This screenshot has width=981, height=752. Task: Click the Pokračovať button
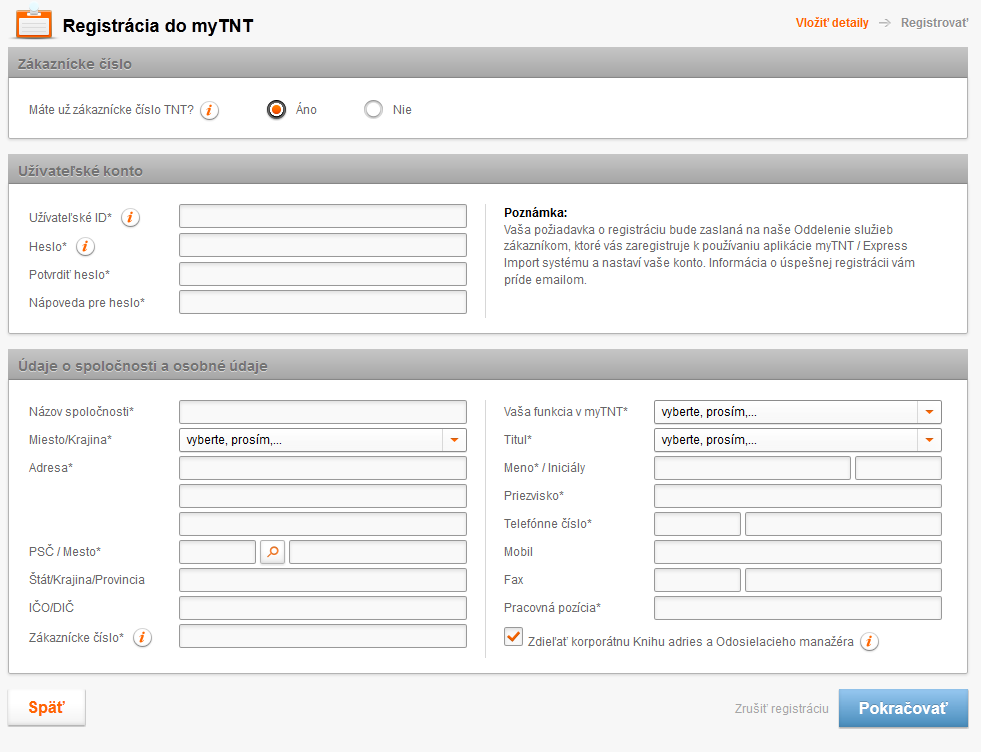coord(903,708)
